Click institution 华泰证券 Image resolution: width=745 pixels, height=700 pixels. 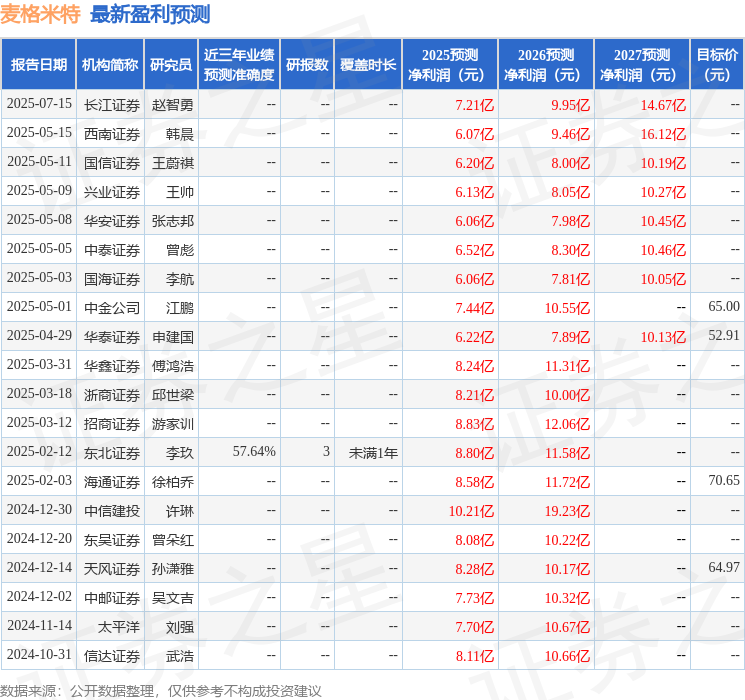112,337
